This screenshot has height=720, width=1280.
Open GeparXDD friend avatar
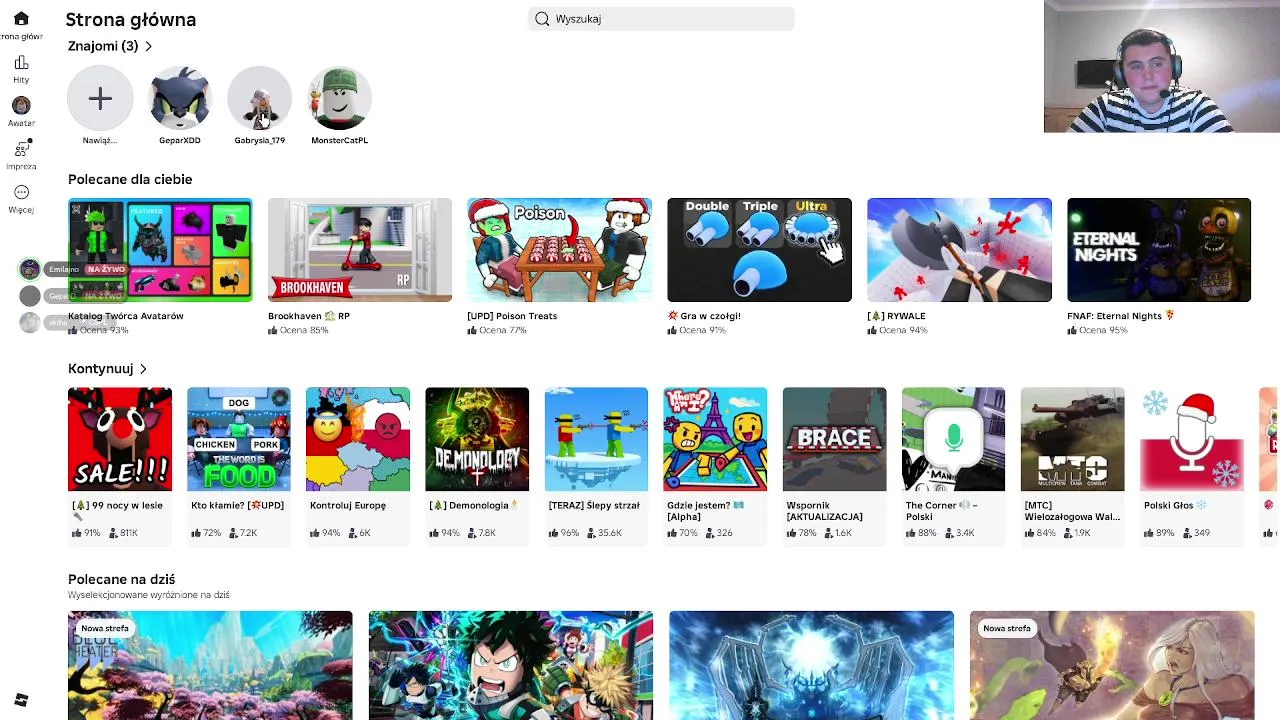[180, 98]
